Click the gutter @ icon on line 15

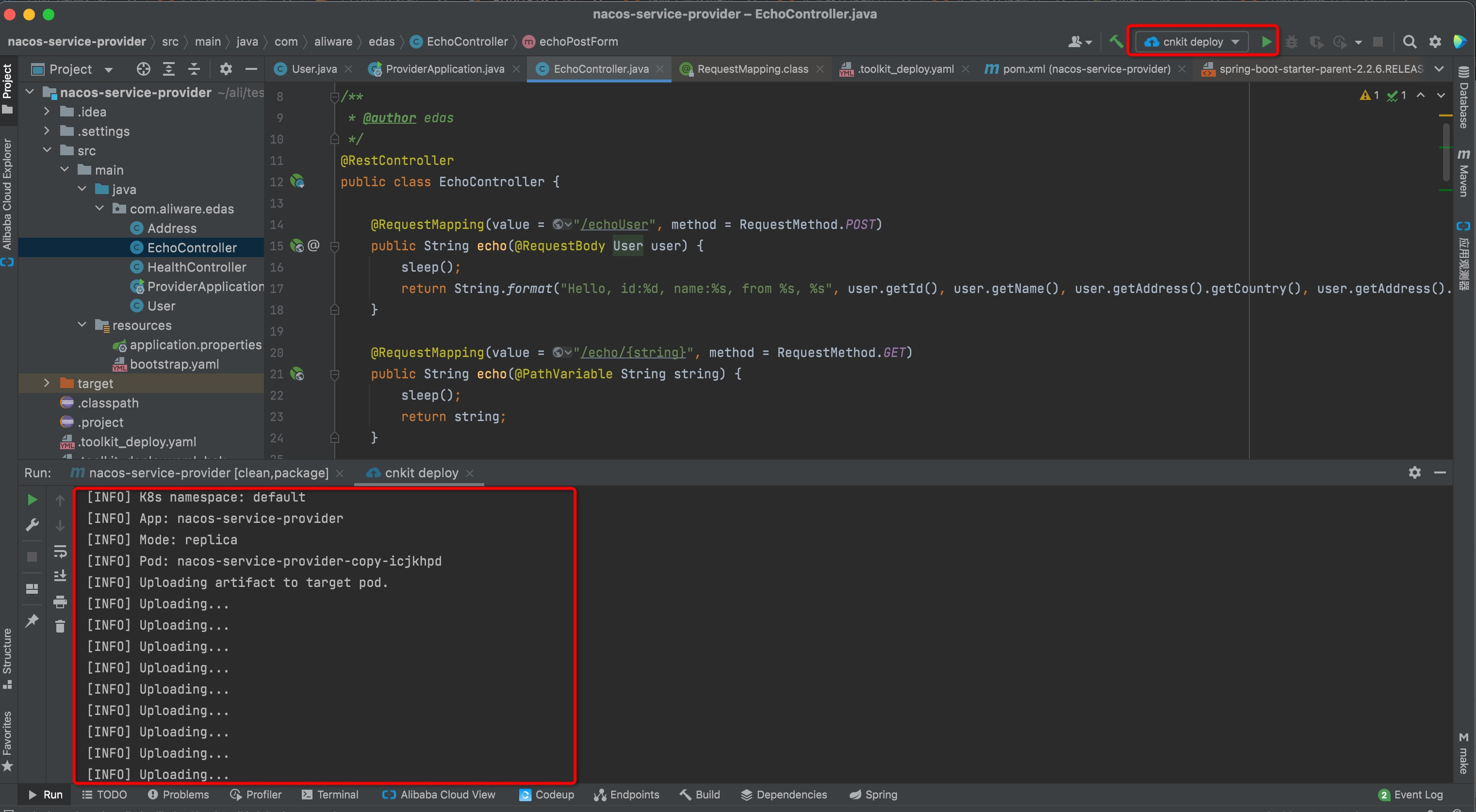[313, 245]
